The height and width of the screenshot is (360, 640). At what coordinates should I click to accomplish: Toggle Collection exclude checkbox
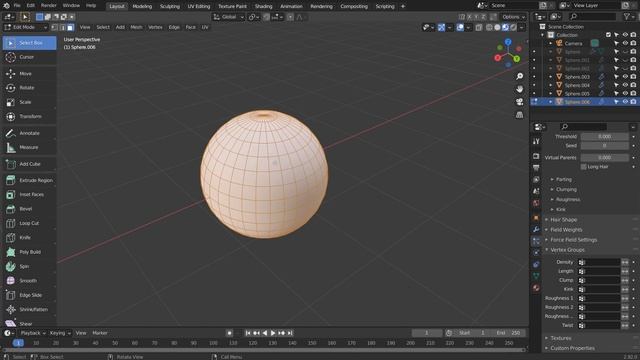click(x=608, y=35)
